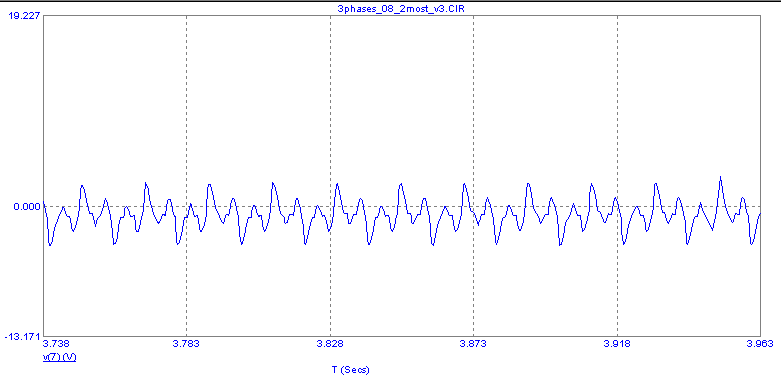
Task: Click the first waveform trough just after 3.738
Action: pyautogui.click(x=50, y=245)
